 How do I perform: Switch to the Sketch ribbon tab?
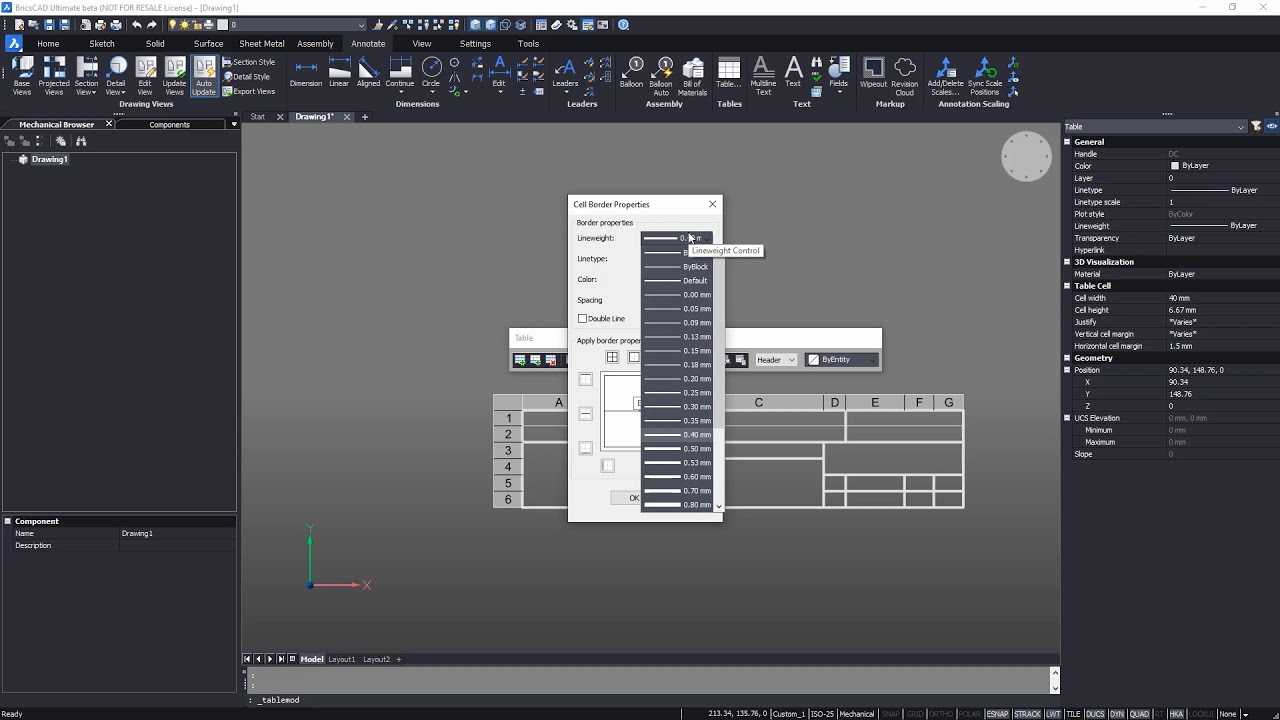coord(102,44)
